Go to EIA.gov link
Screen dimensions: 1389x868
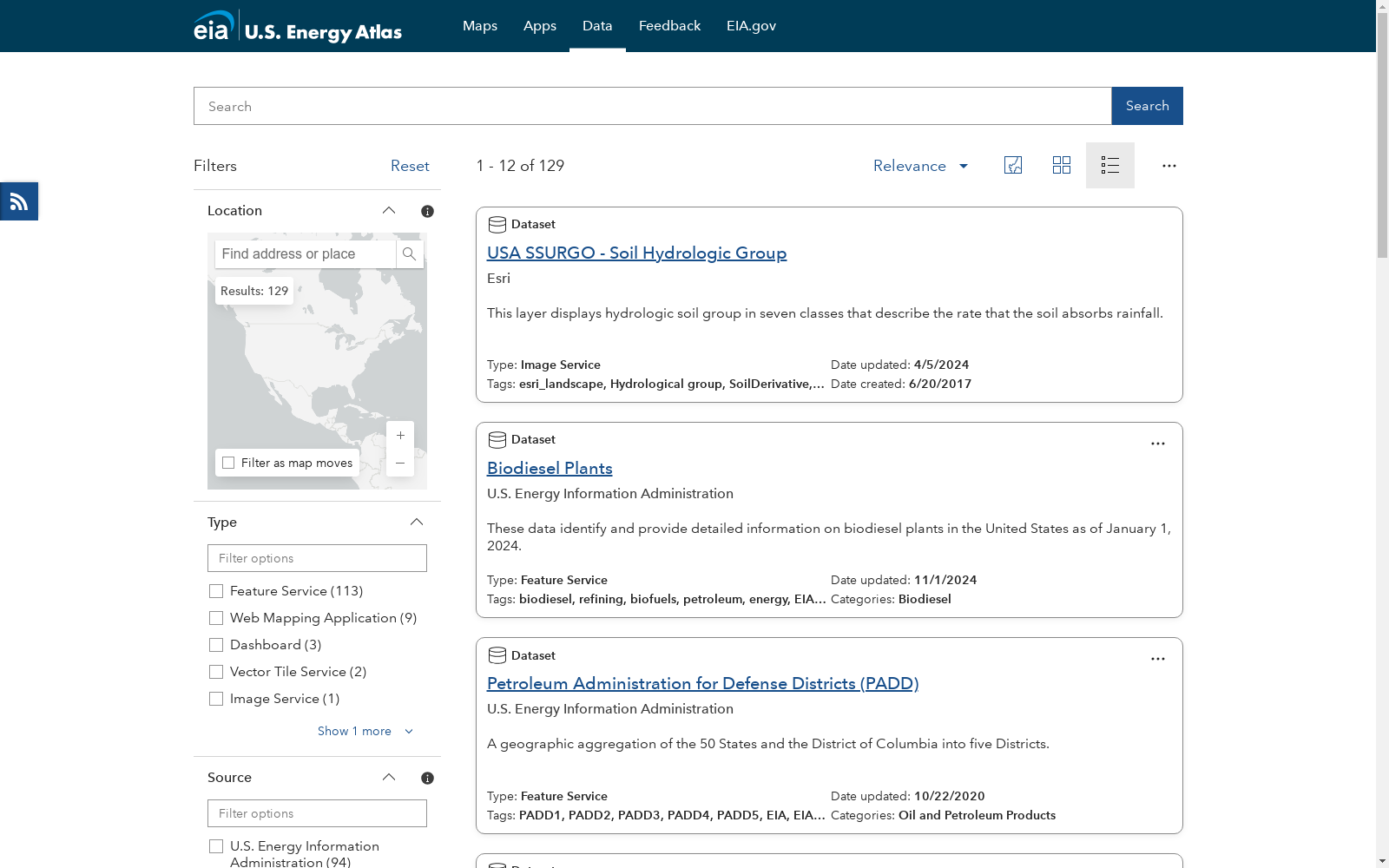click(x=752, y=26)
